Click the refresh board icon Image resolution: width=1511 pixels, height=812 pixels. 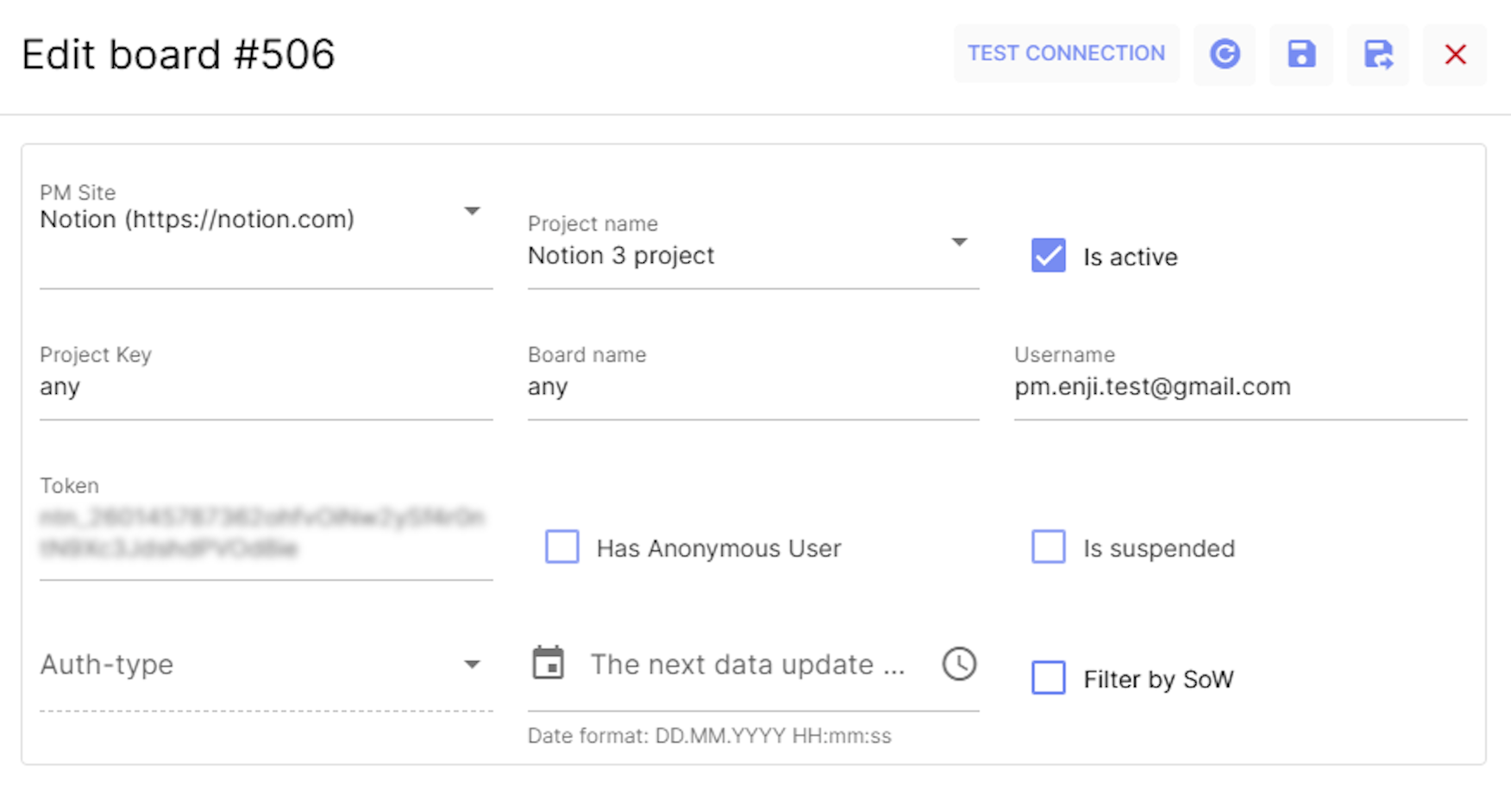tap(1225, 54)
